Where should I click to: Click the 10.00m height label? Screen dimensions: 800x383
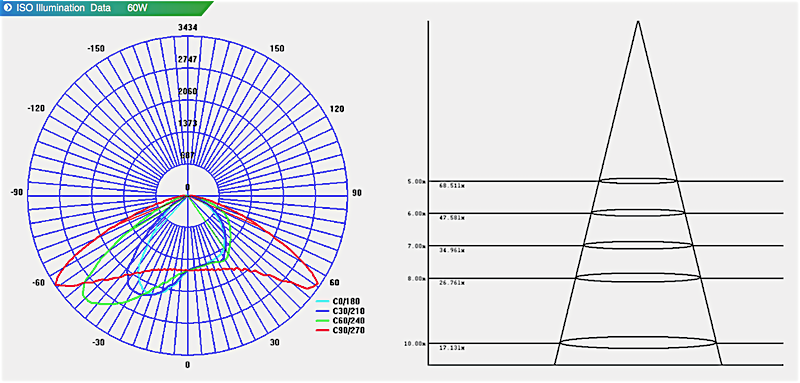[414, 344]
